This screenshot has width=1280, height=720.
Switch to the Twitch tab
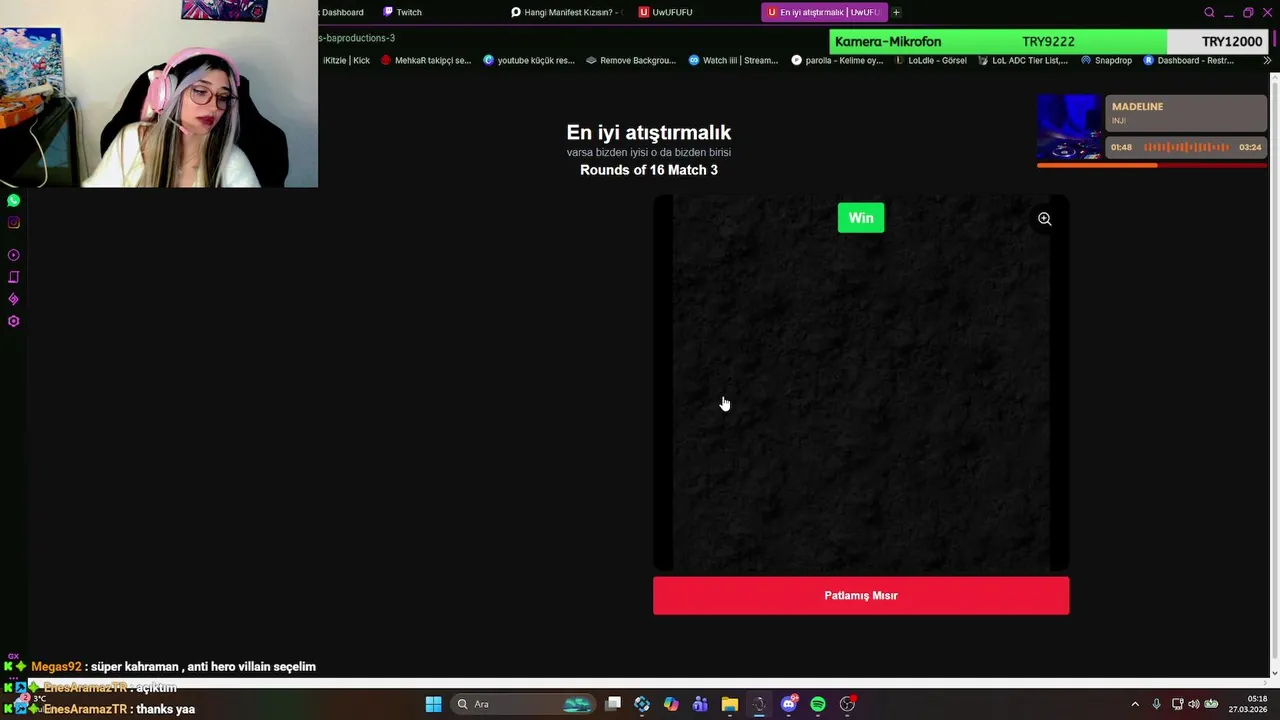[403, 12]
